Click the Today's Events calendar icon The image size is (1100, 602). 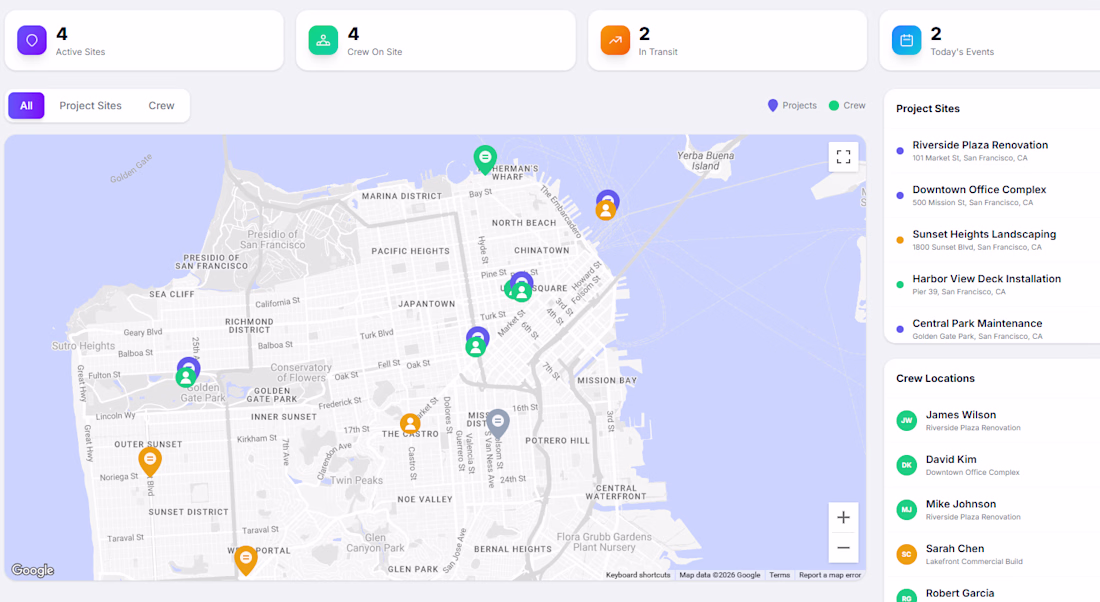906,41
